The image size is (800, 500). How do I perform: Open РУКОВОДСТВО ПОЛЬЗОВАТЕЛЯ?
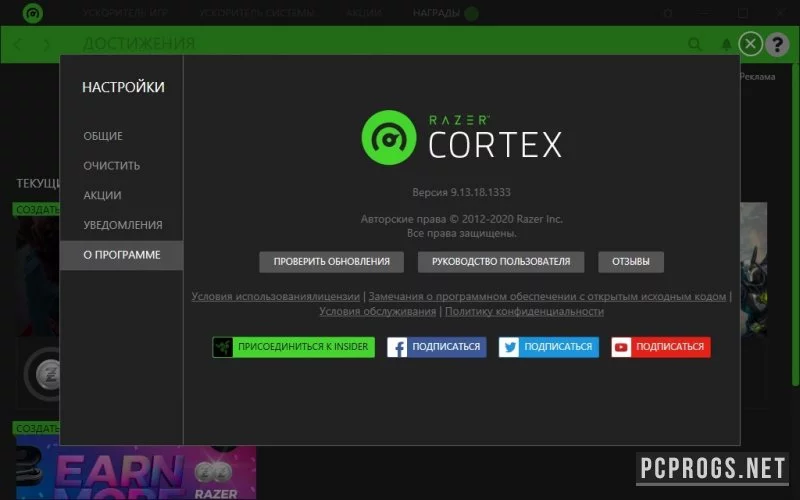coord(501,262)
